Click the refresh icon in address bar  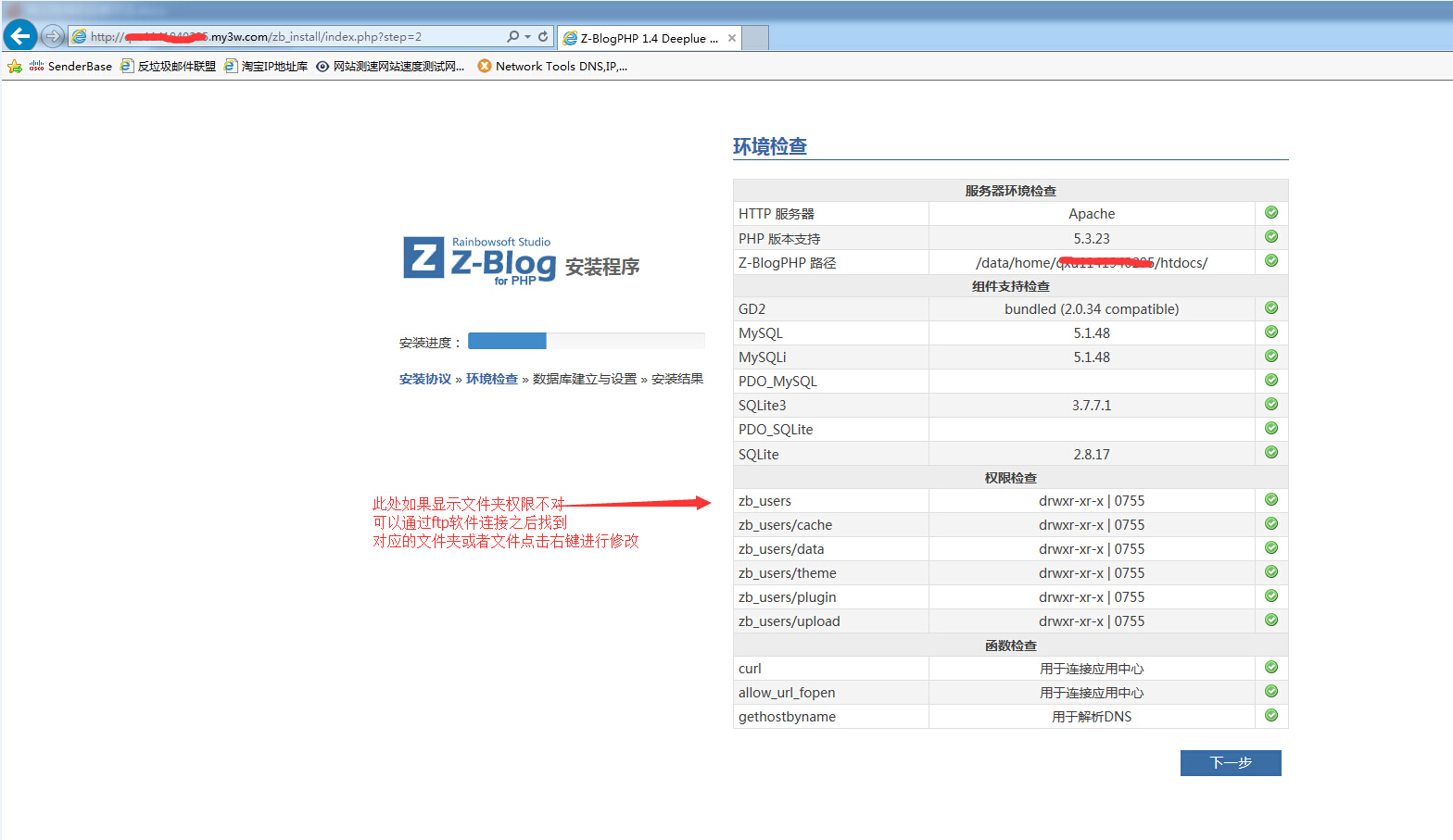[543, 37]
